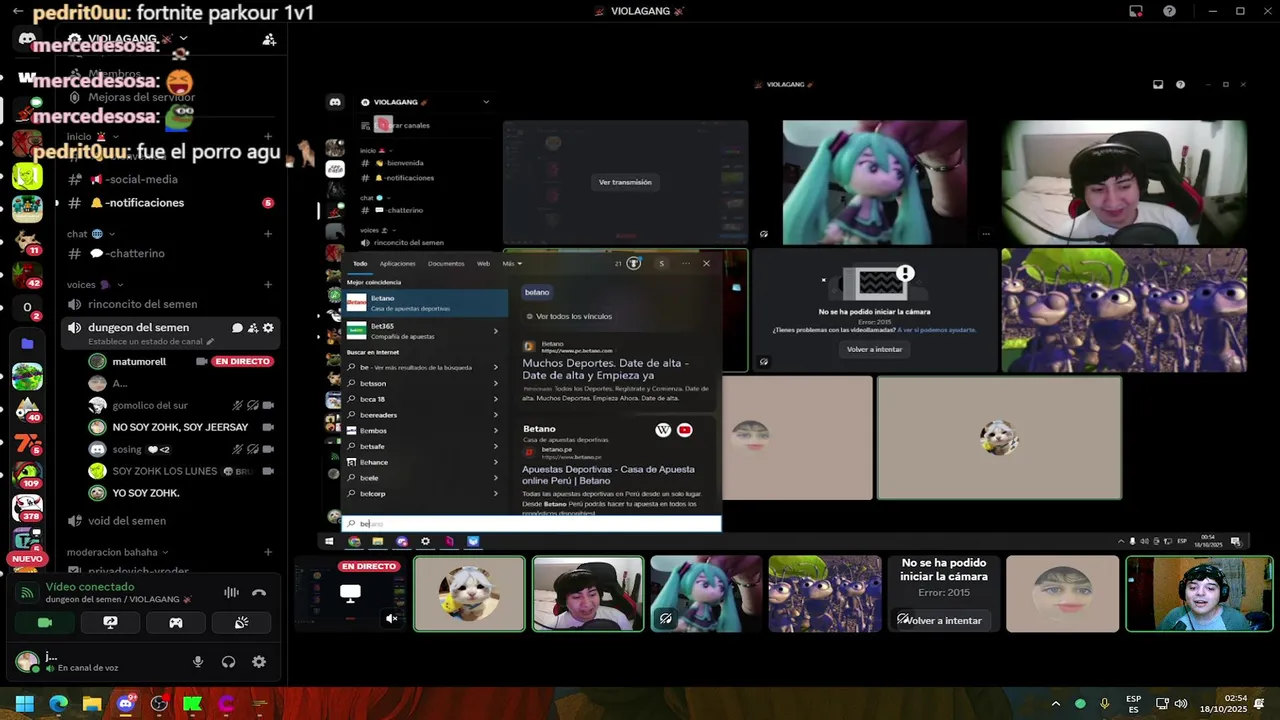Select Aplicaciones tab in streamed Windows search

(x=397, y=263)
